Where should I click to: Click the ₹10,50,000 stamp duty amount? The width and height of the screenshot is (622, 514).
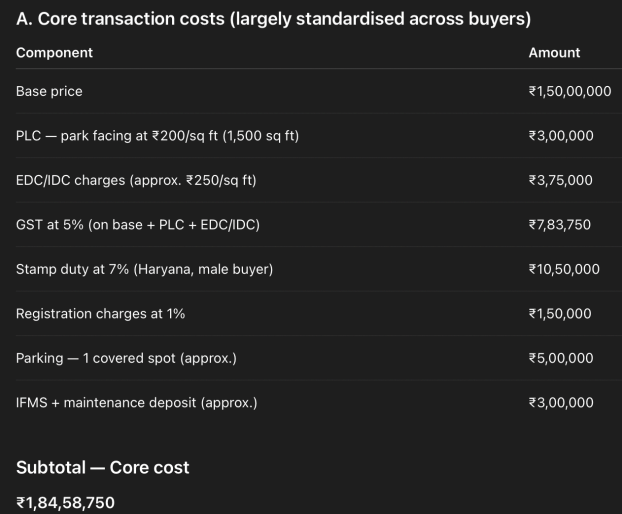pyautogui.click(x=564, y=269)
